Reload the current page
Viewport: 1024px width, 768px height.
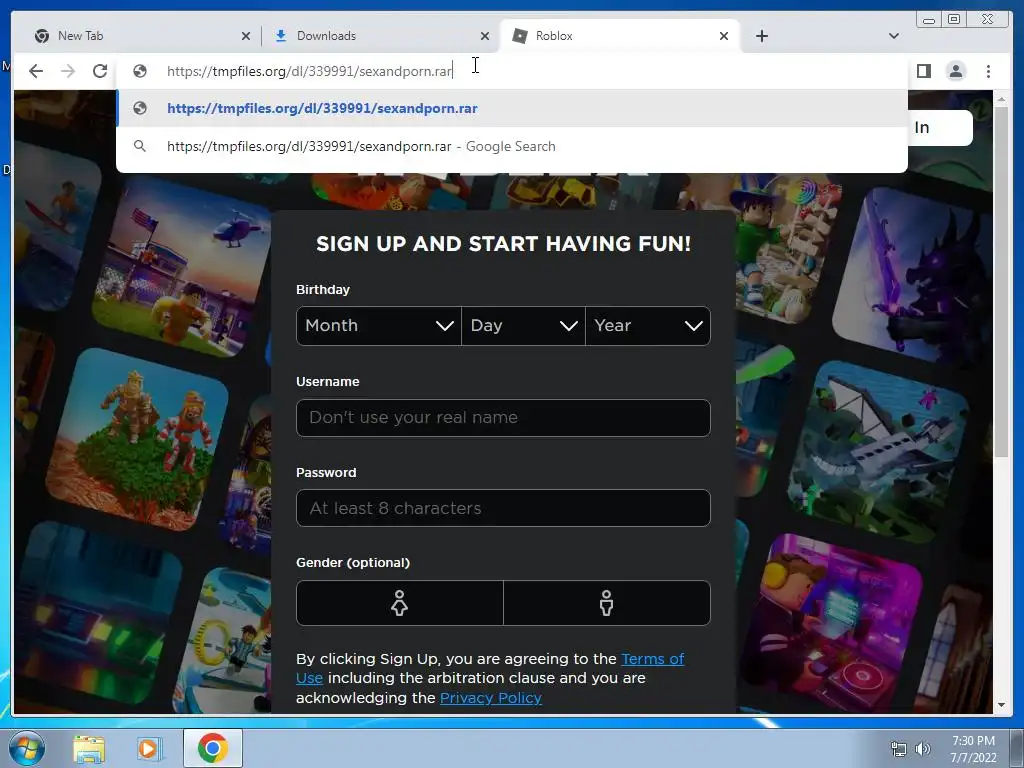pyautogui.click(x=100, y=71)
